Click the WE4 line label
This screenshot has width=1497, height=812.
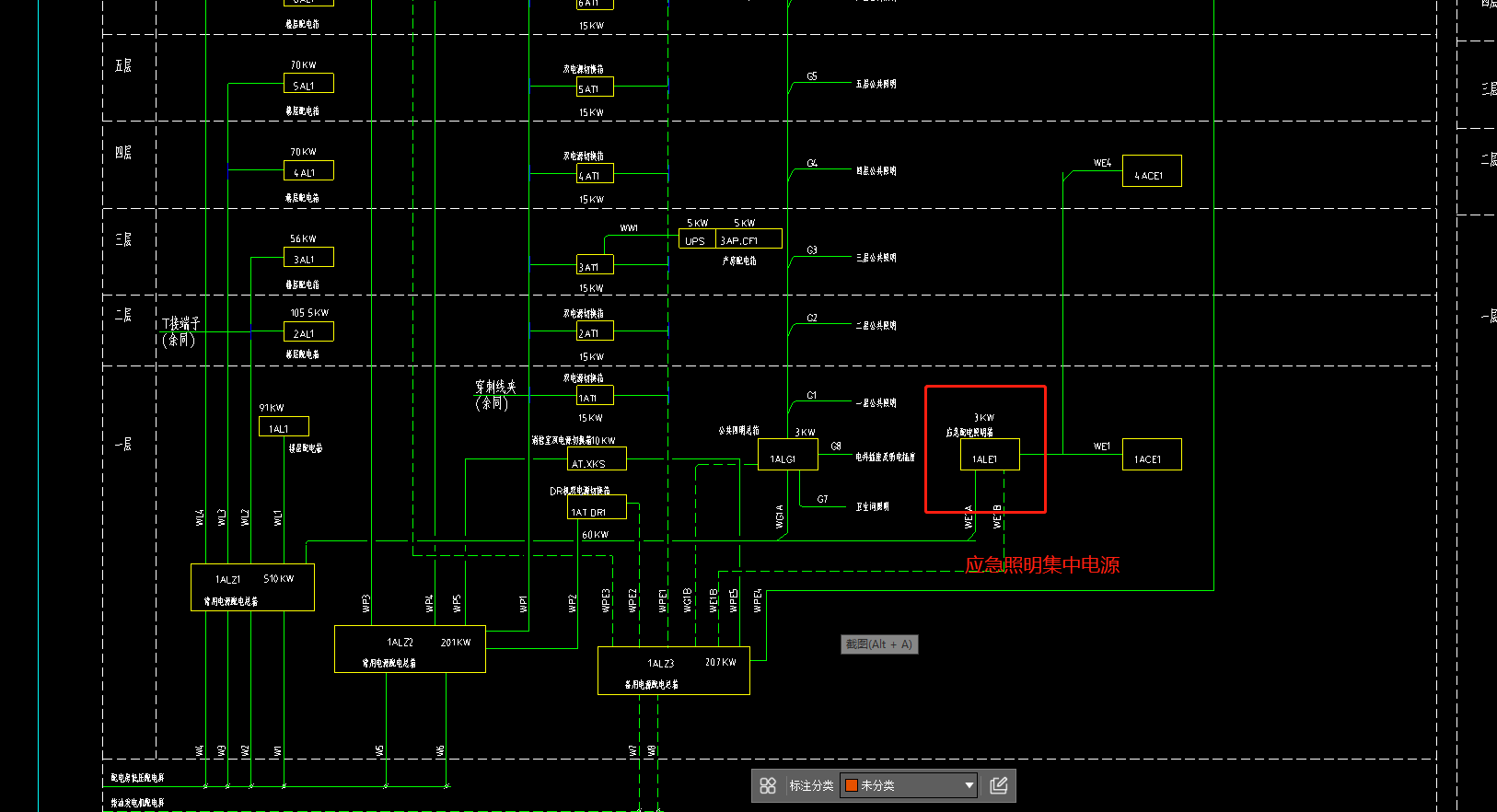(x=1102, y=163)
